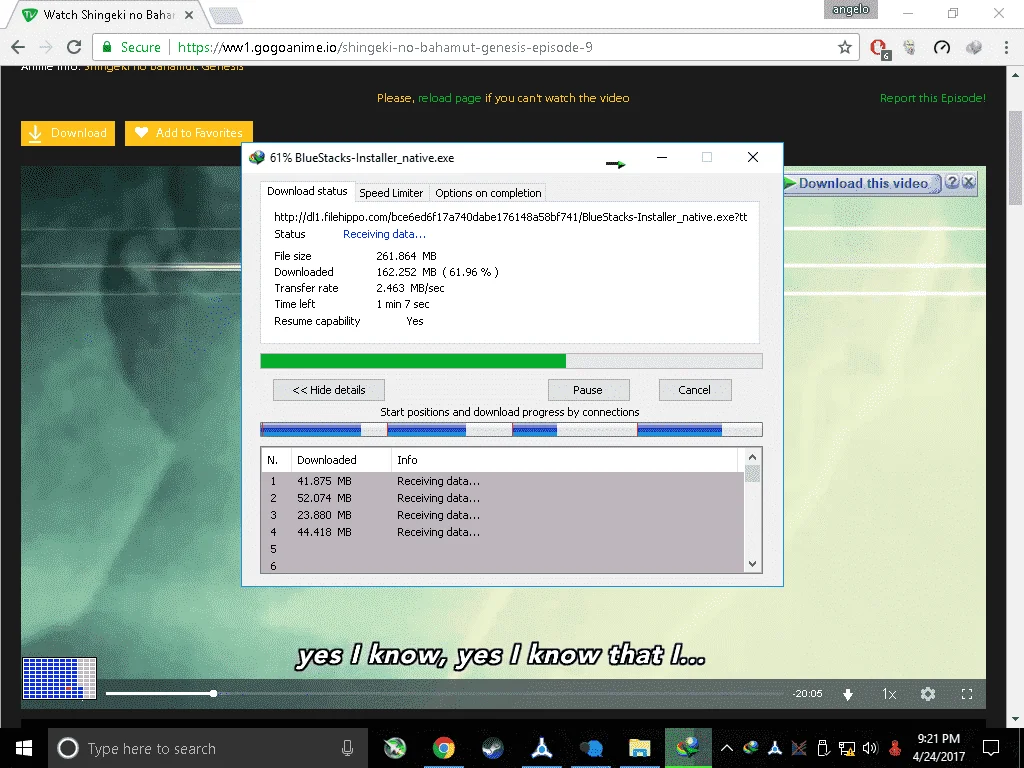Open the network tray icon with warning
Viewport: 1024px width, 768px height.
pos(847,748)
